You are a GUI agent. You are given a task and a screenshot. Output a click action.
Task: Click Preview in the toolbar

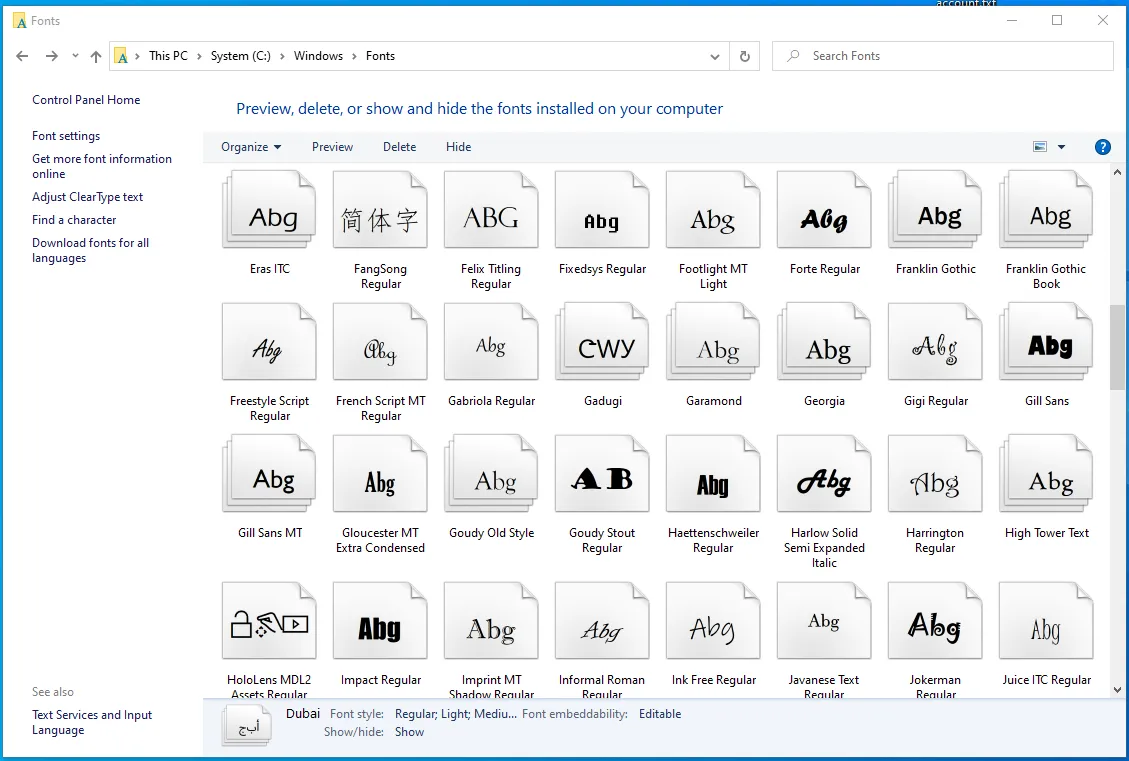pyautogui.click(x=332, y=147)
